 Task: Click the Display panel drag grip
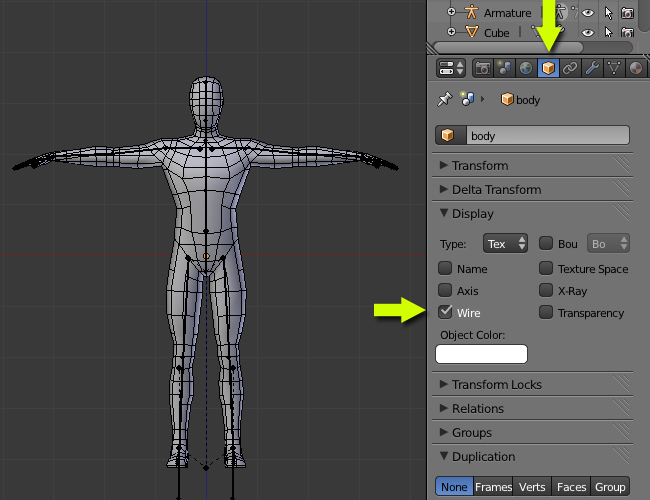point(621,213)
